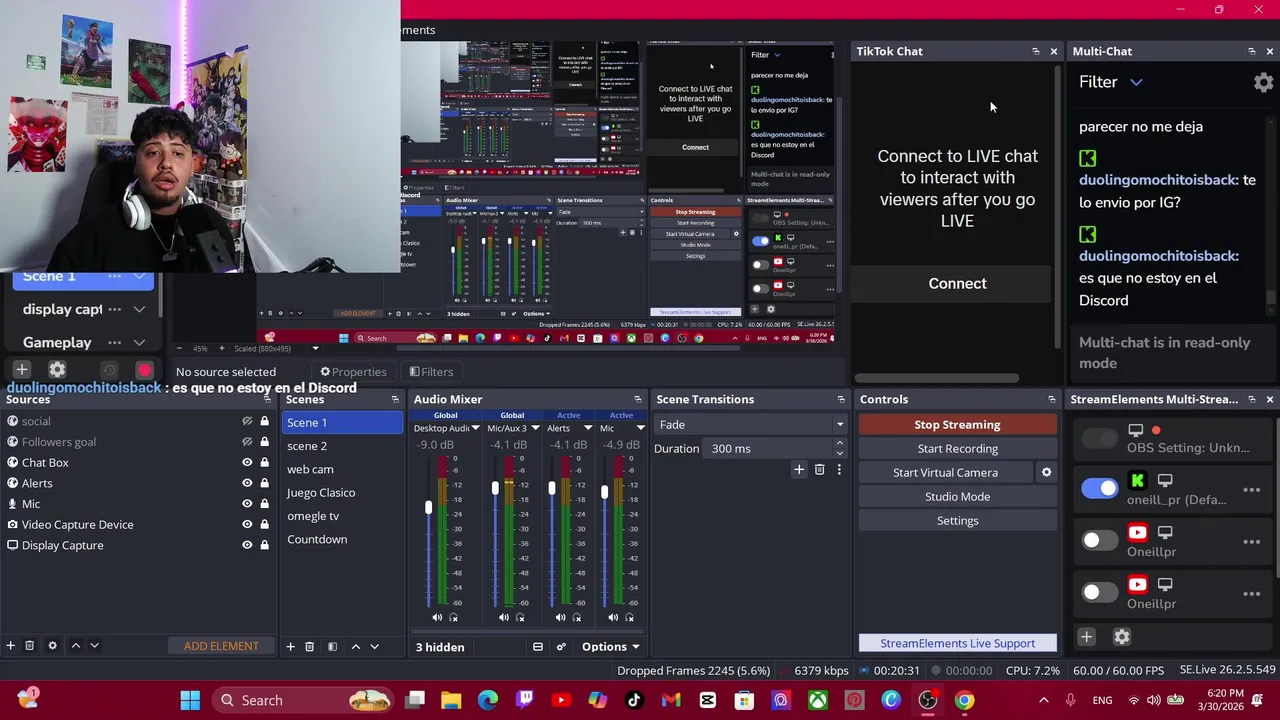Image resolution: width=1280 pixels, height=720 pixels.
Task: Open TikTok from Windows taskbar
Action: click(634, 700)
